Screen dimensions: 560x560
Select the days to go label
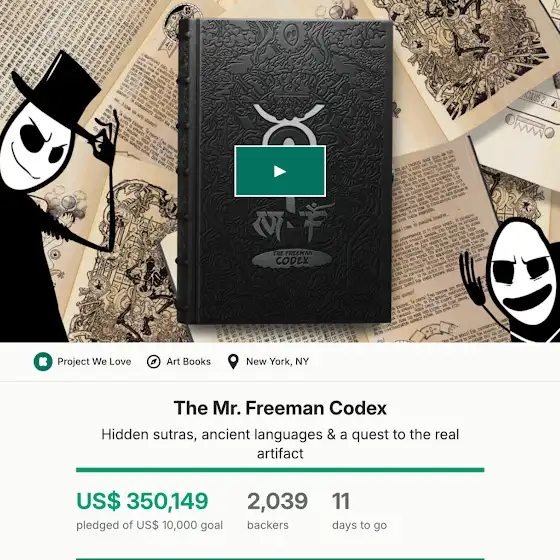(x=359, y=525)
